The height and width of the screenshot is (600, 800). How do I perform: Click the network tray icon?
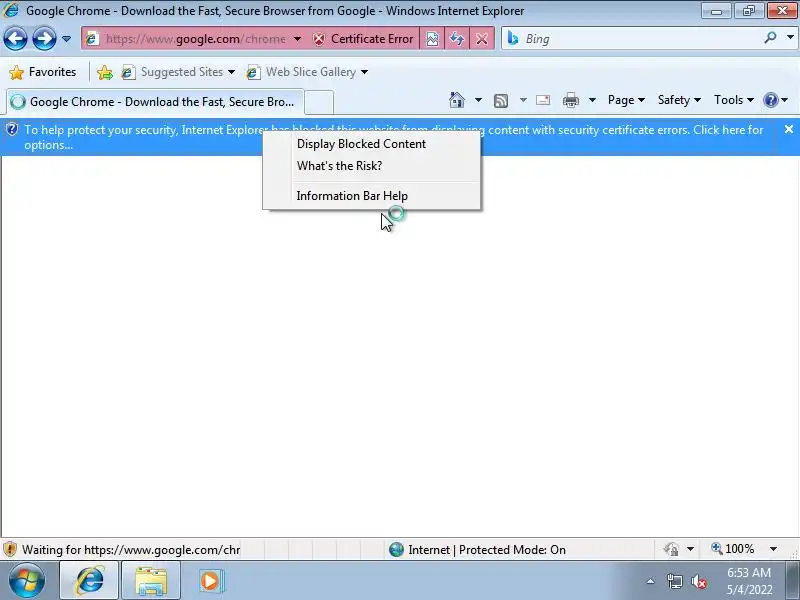point(674,581)
